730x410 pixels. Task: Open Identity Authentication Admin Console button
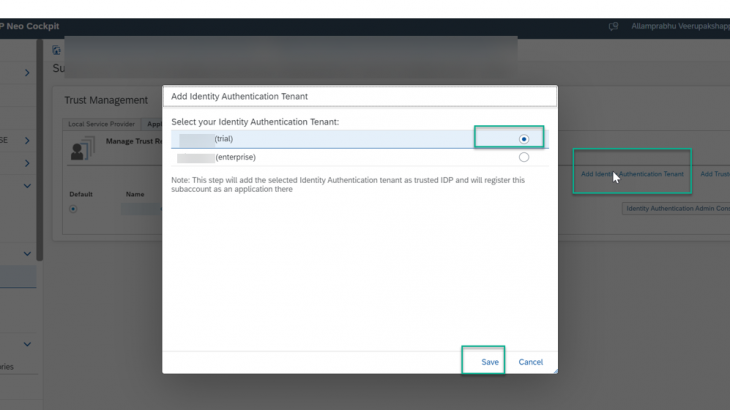[675, 208]
